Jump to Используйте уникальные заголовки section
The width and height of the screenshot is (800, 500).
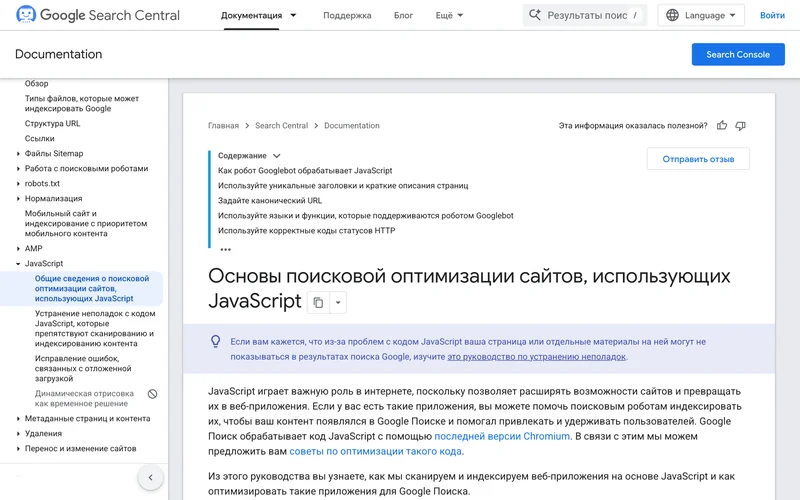click(x=343, y=186)
